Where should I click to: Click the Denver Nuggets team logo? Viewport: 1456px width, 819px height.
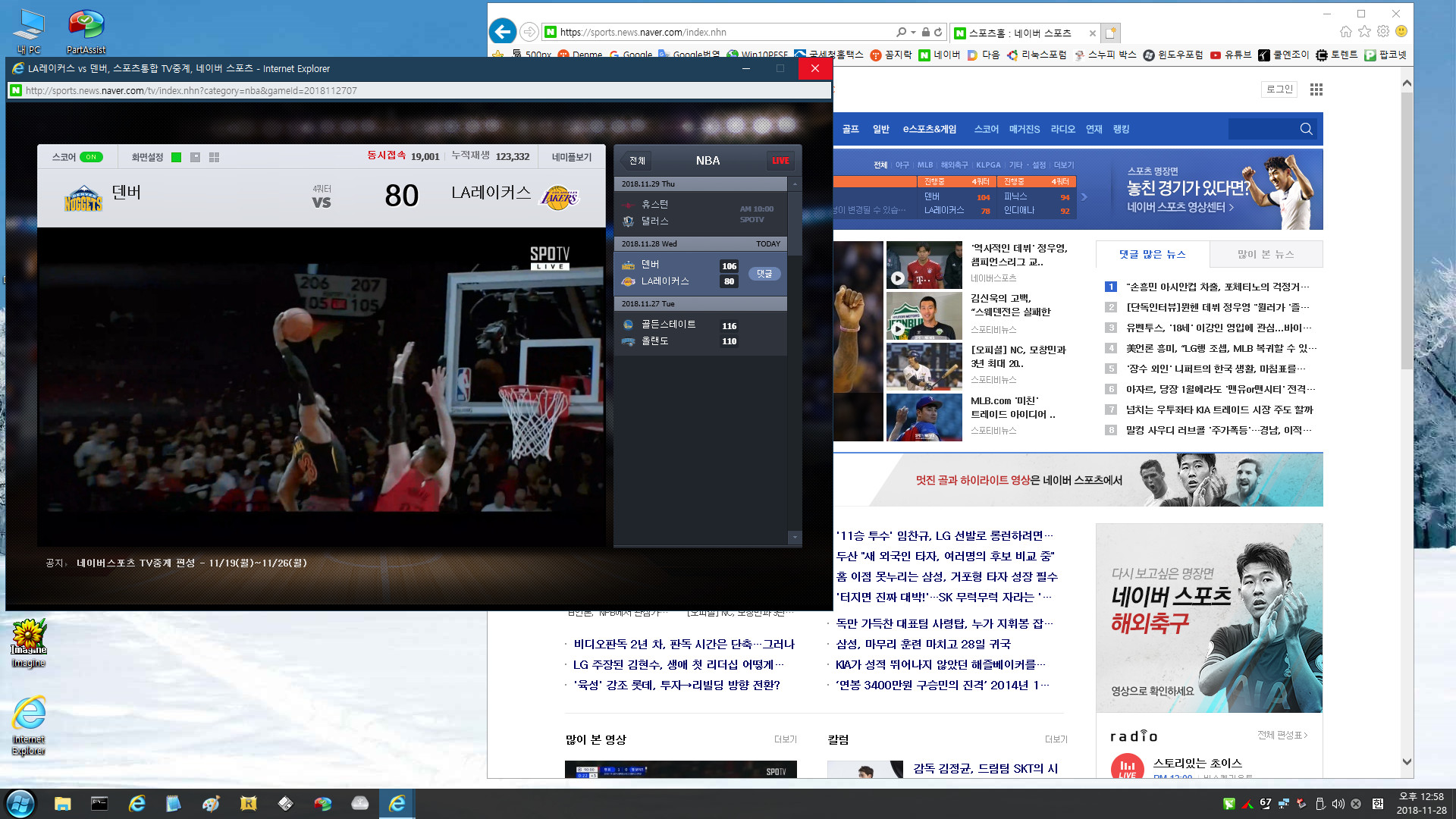click(x=83, y=198)
